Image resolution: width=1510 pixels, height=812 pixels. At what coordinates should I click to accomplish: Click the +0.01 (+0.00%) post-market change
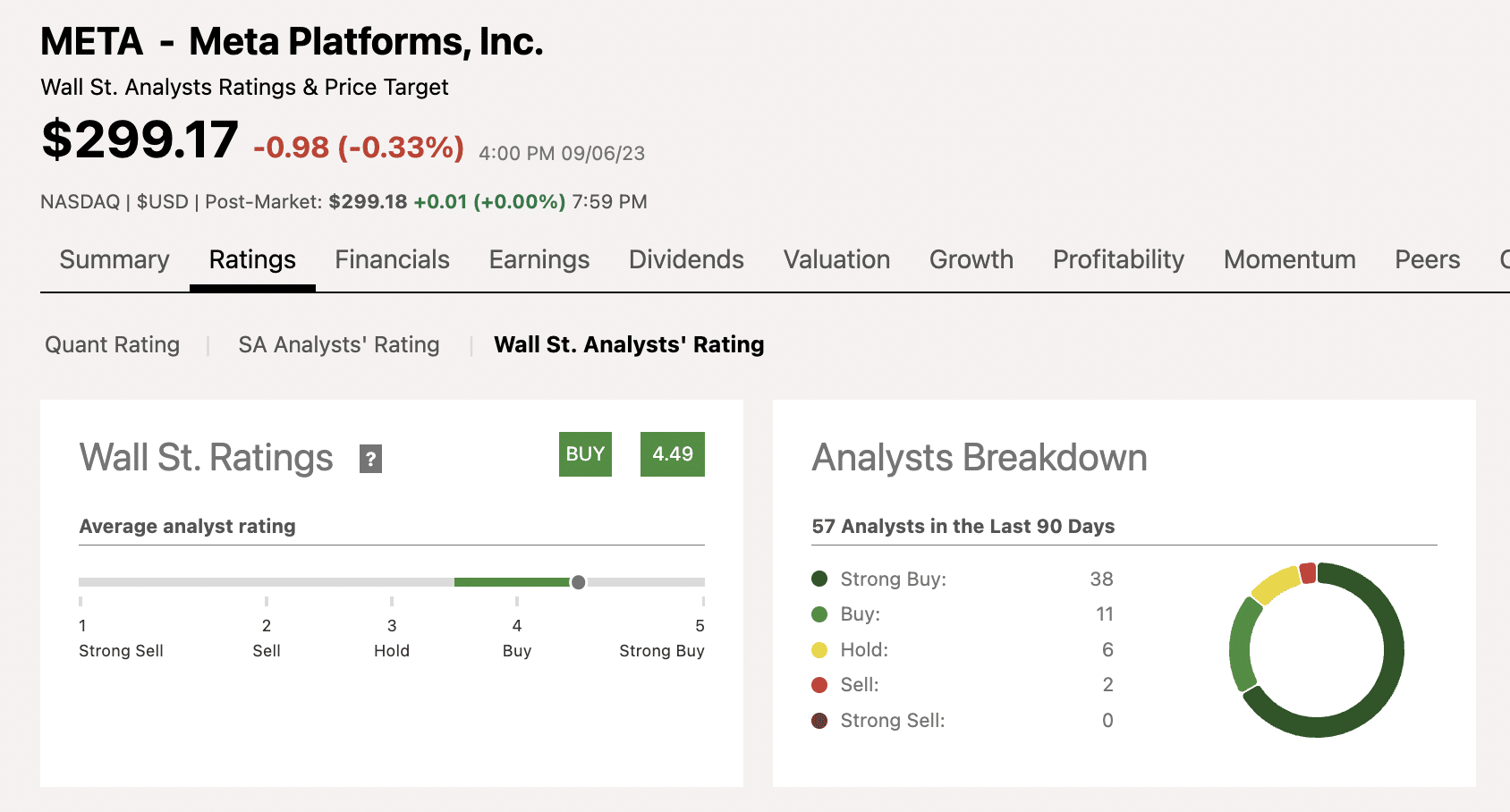489,201
